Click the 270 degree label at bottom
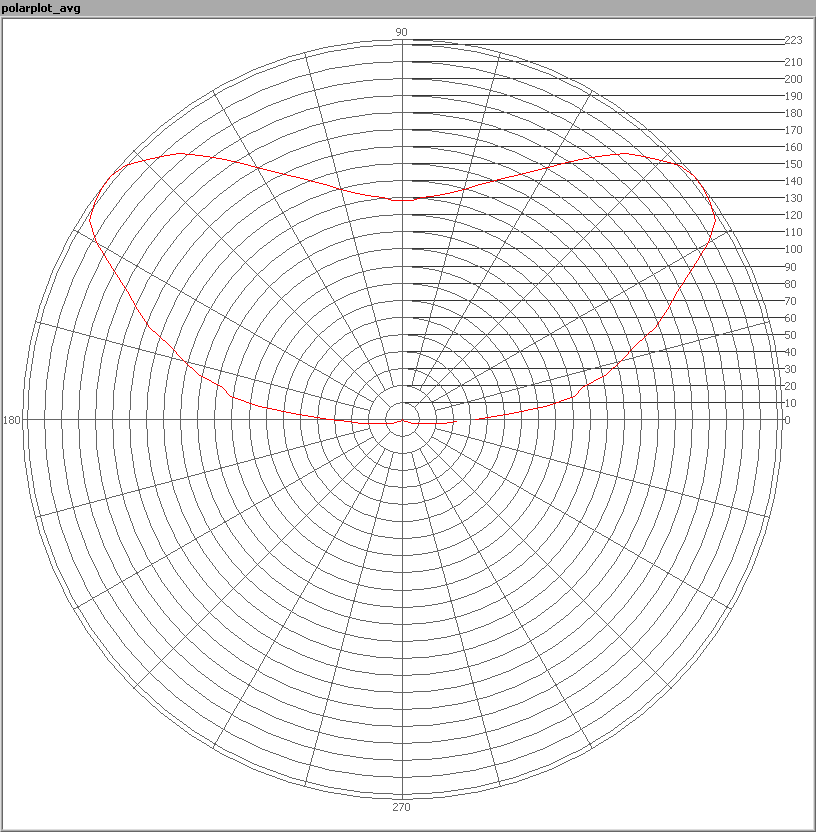The width and height of the screenshot is (816, 832). coord(401,807)
